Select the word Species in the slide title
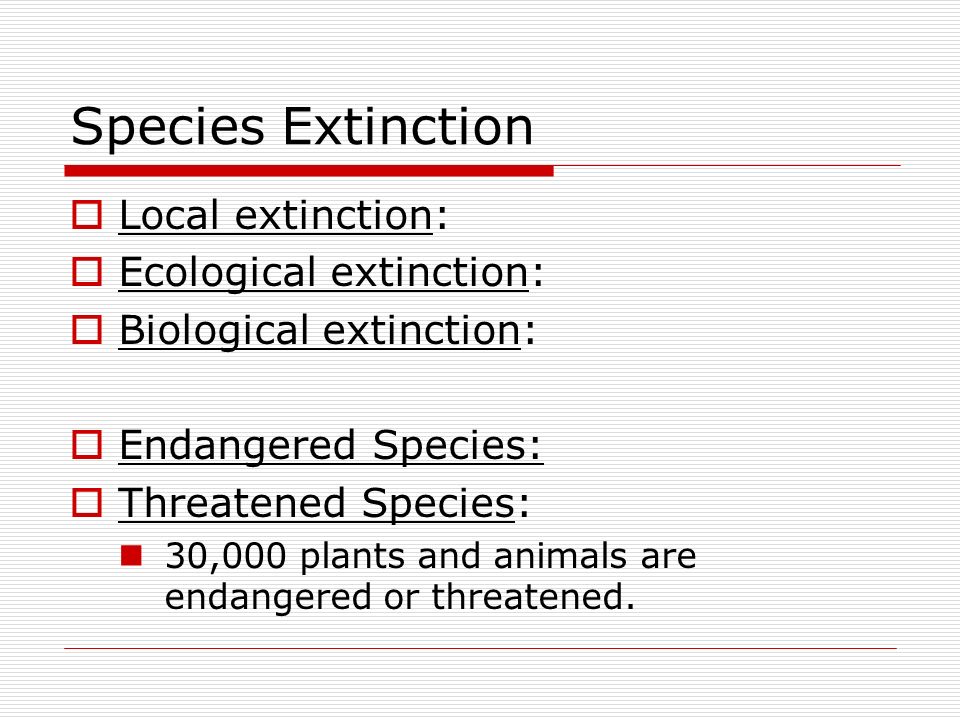Screen dimensions: 960x720 (x=168, y=129)
